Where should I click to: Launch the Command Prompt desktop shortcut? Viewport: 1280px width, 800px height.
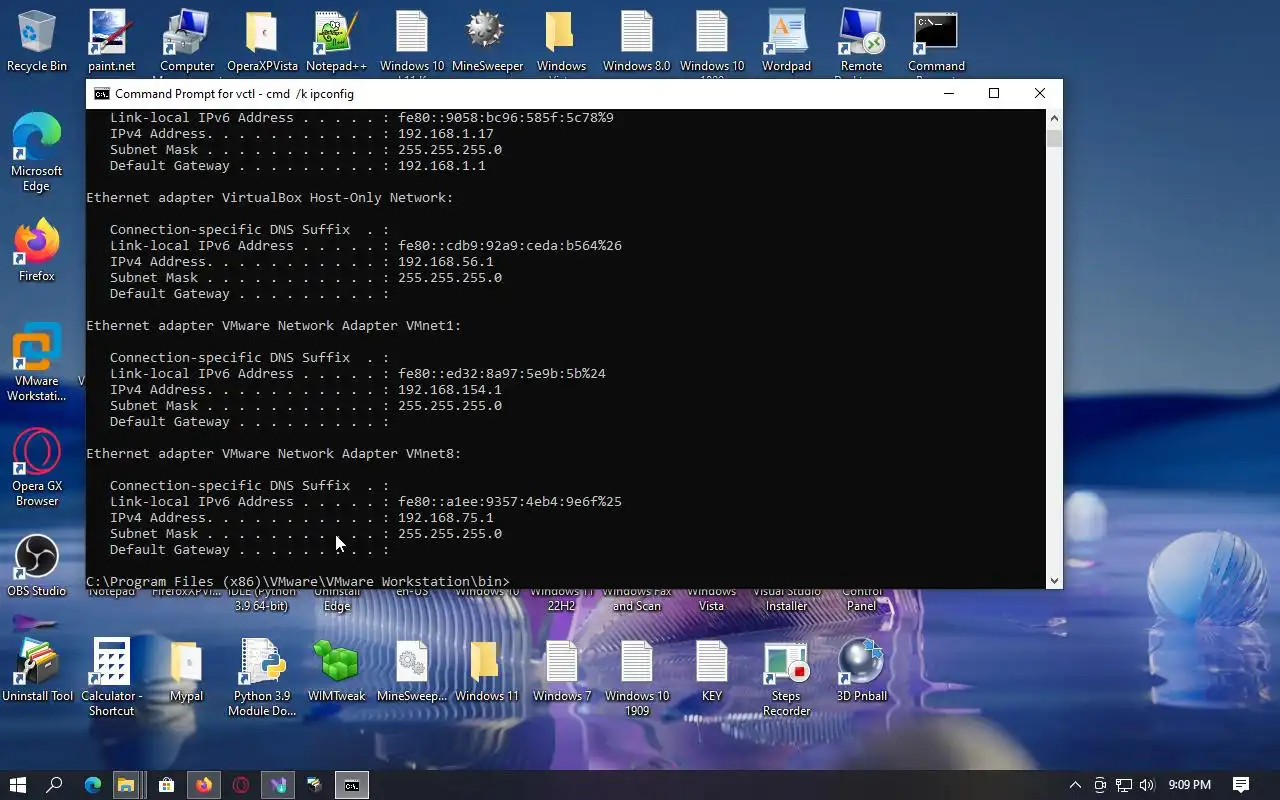click(936, 40)
